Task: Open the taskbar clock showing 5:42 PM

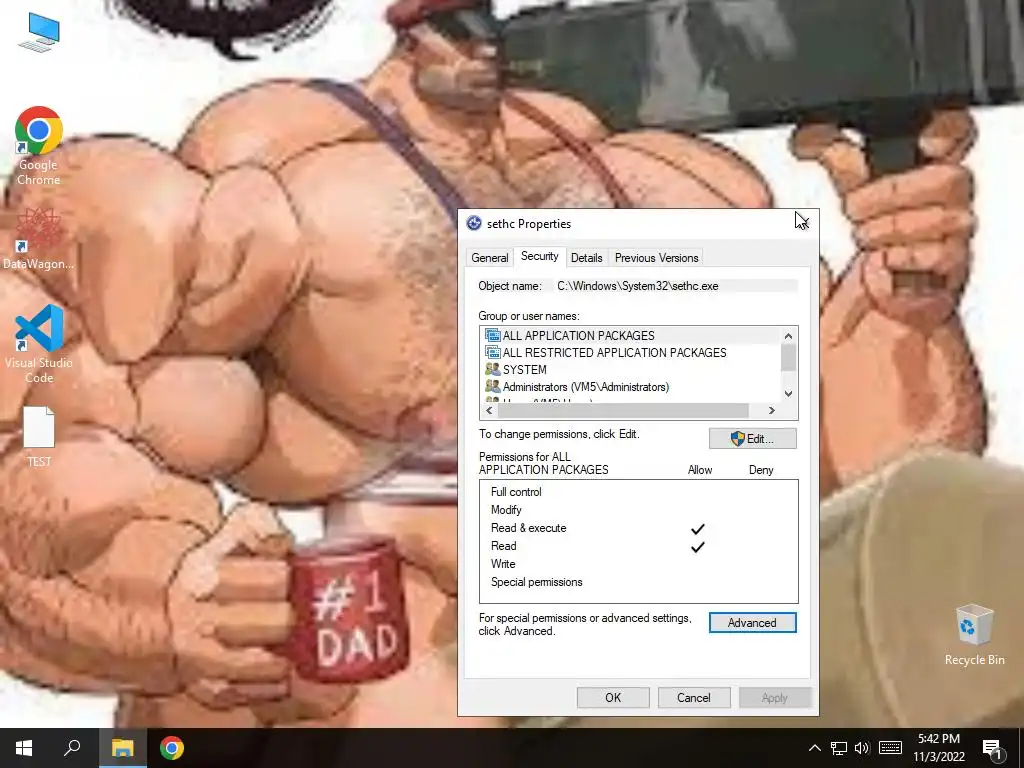Action: pos(938,748)
